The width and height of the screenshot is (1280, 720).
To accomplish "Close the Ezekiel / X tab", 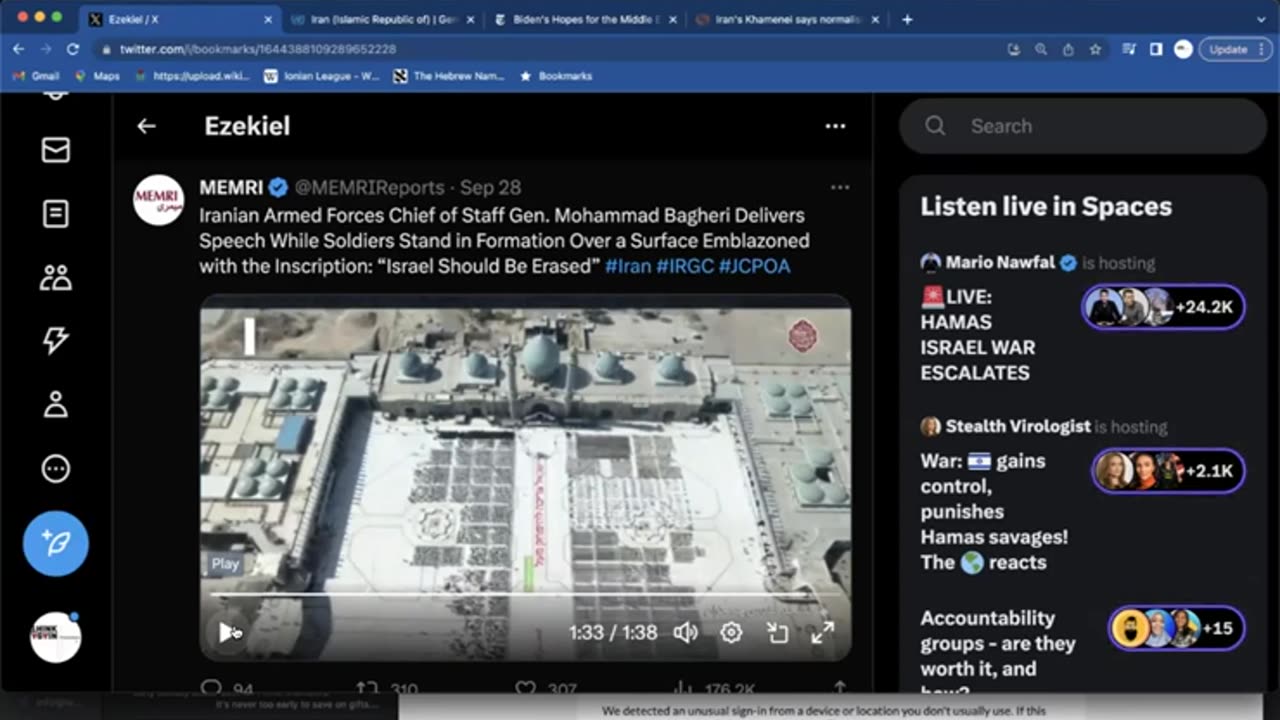I will pyautogui.click(x=268, y=19).
